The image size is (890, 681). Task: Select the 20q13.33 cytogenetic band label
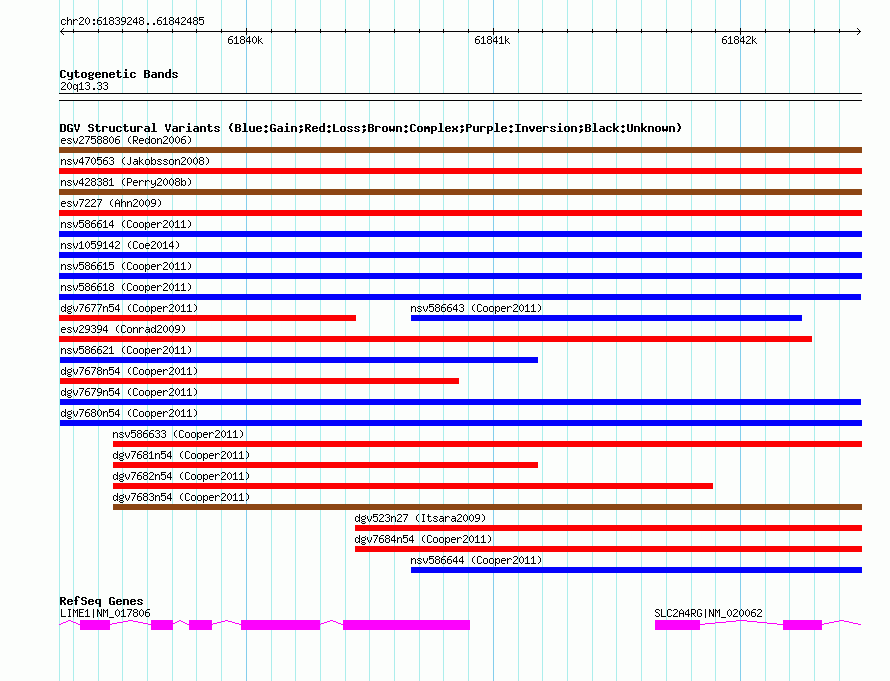pyautogui.click(x=84, y=86)
